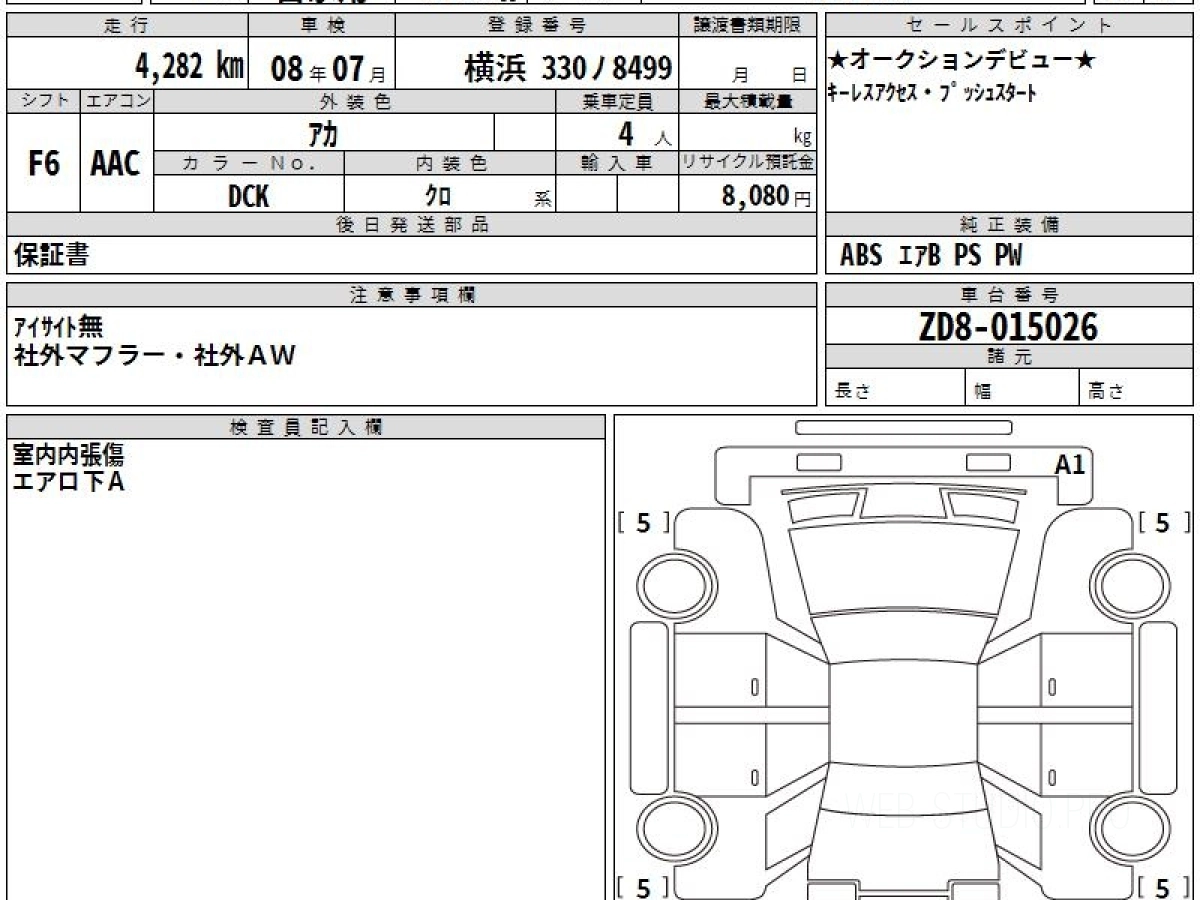Click the color code DCK
The width and height of the screenshot is (1200, 900).
[249, 196]
